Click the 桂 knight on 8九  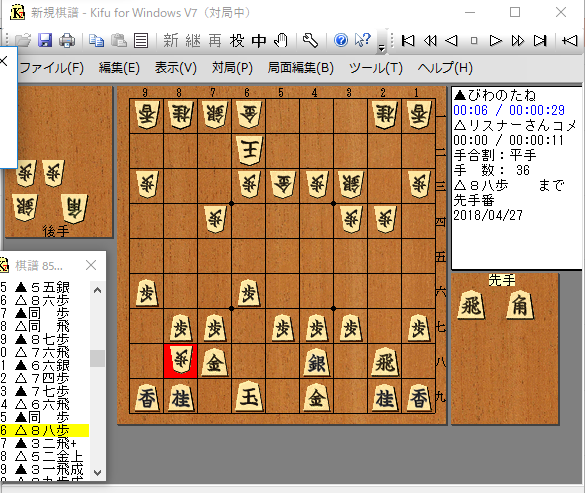(x=181, y=397)
